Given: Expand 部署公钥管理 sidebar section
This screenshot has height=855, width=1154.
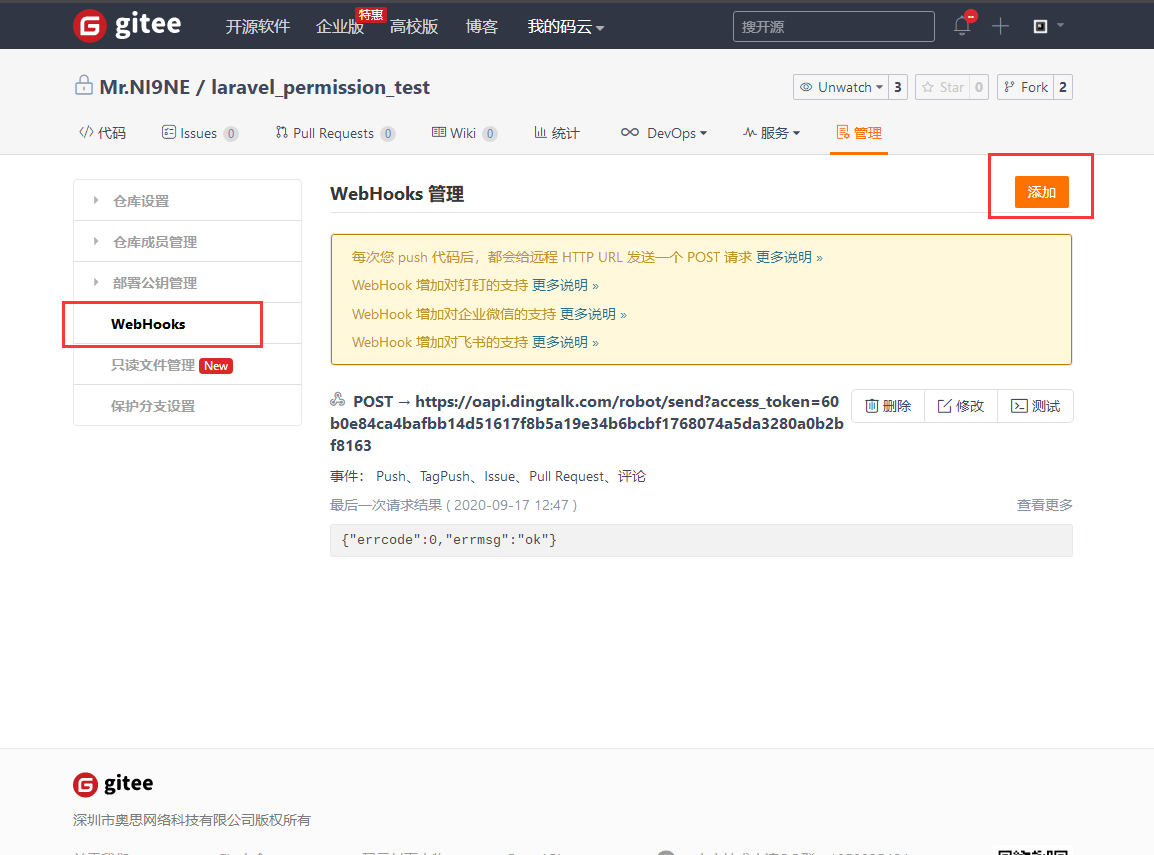Looking at the screenshot, I should pyautogui.click(x=155, y=283).
